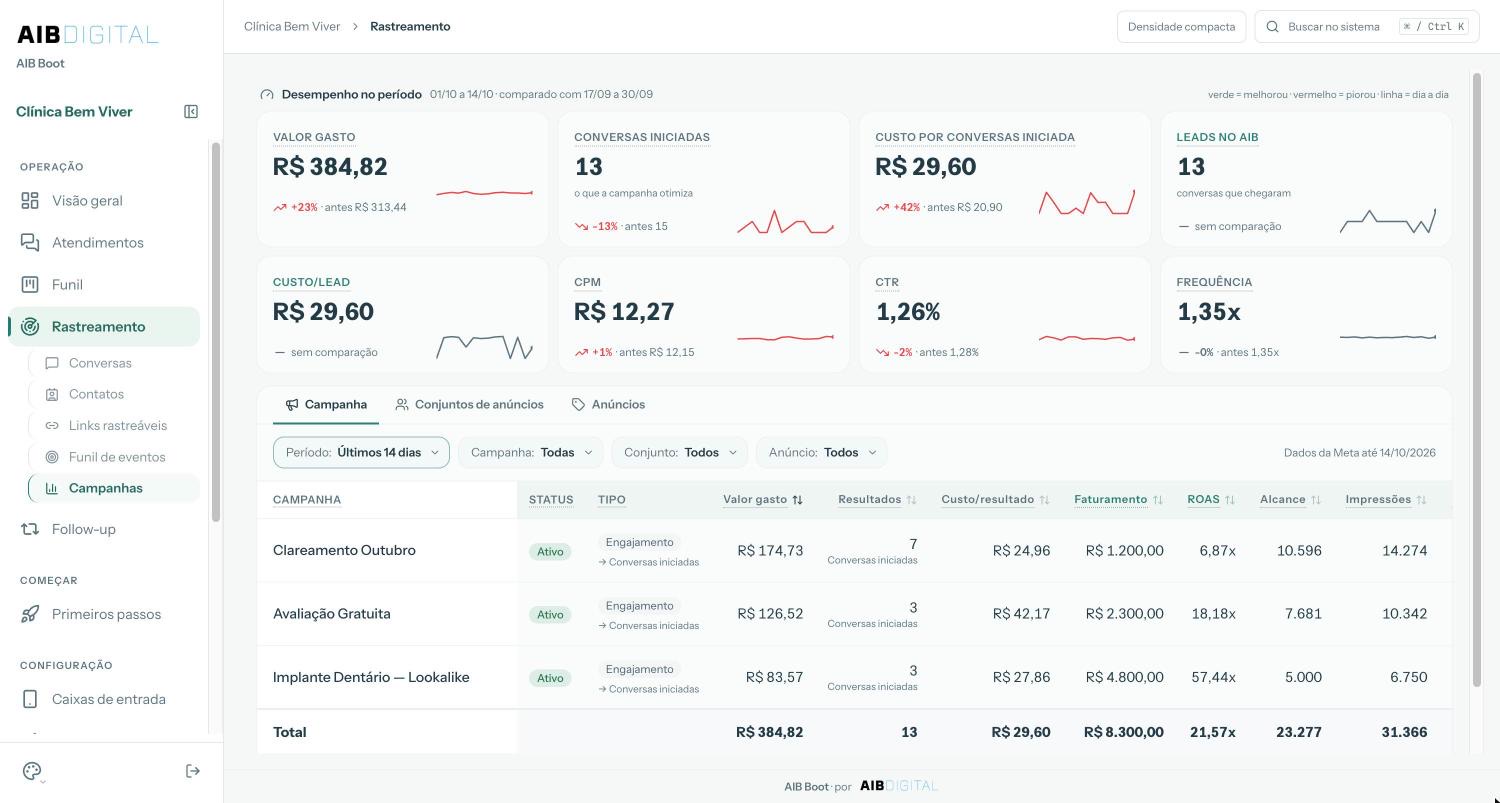The image size is (1500, 803).
Task: Click the Clínica Bem Viver breadcrumb
Action: 292,27
